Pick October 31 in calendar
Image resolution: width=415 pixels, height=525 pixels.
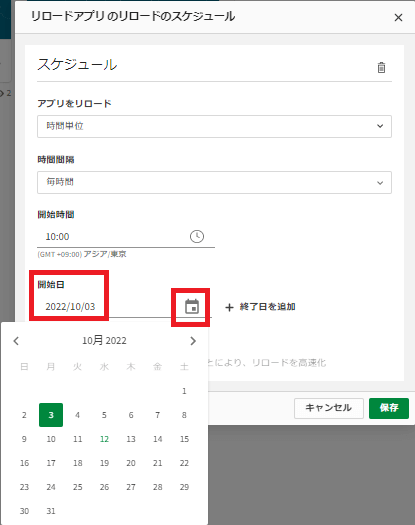(x=51, y=511)
